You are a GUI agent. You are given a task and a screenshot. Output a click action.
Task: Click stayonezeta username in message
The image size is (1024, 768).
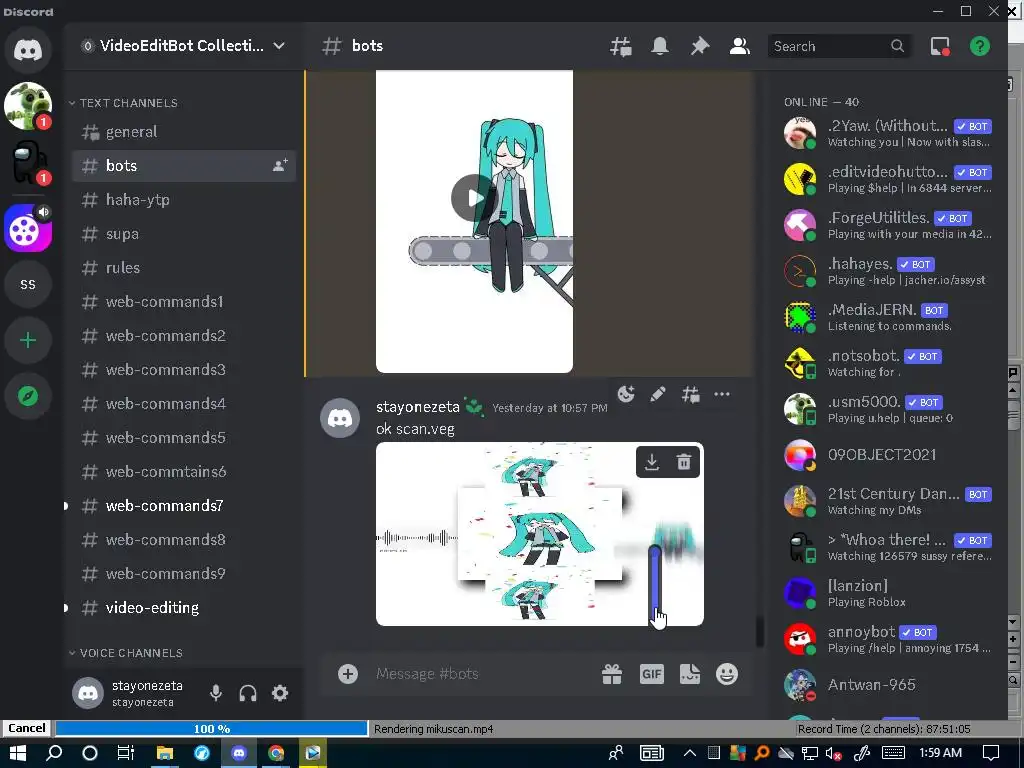pyautogui.click(x=418, y=407)
